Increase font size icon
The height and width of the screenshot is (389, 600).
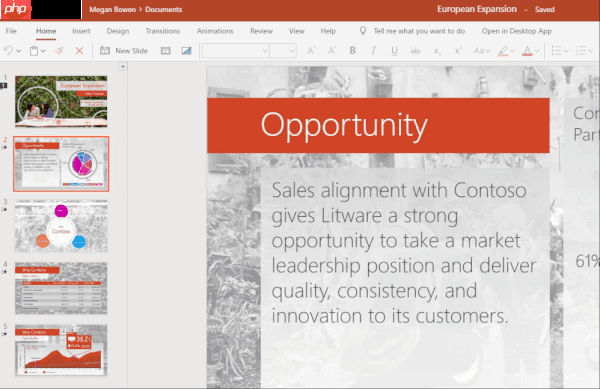click(311, 50)
